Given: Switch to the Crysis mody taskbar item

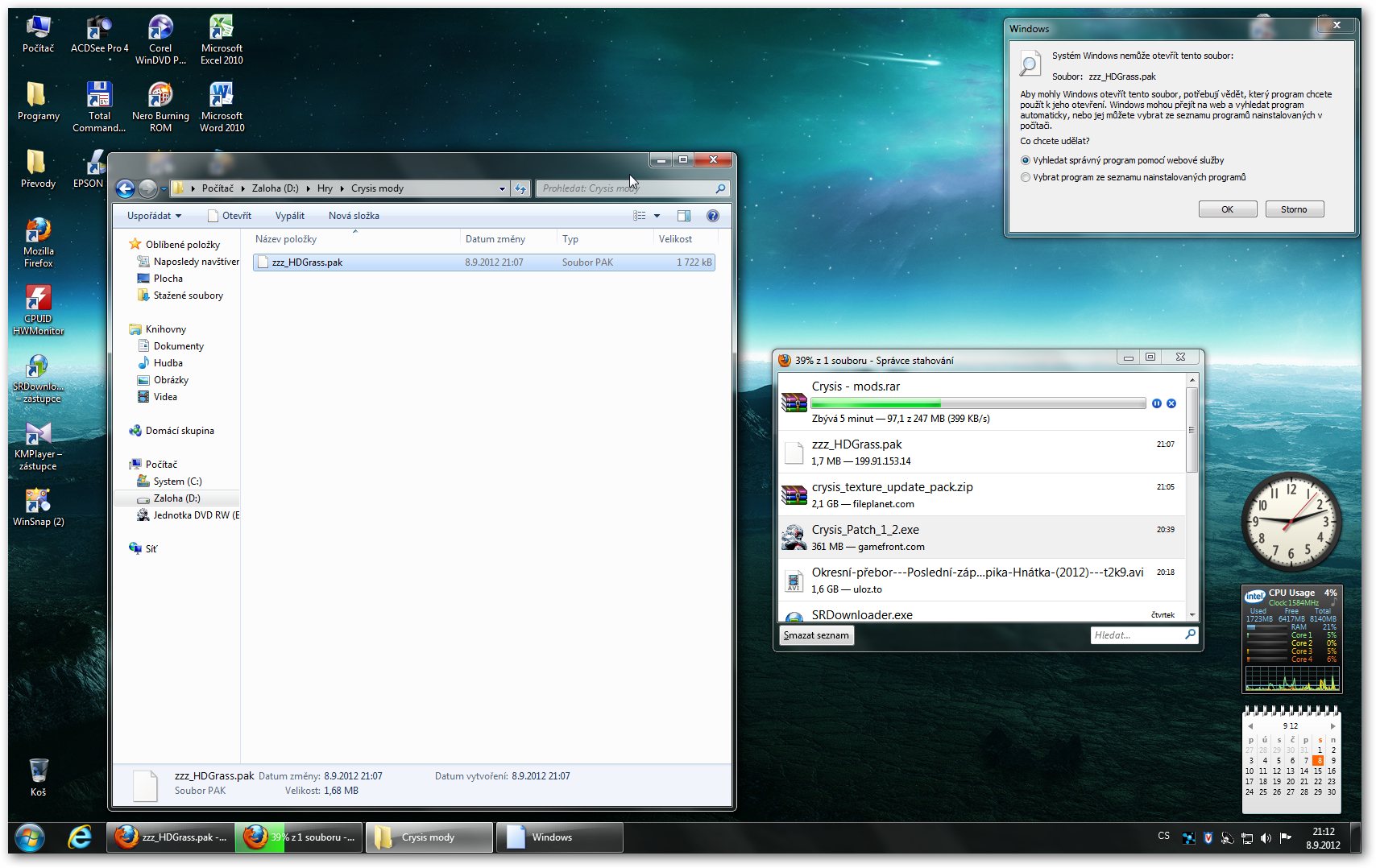Looking at the screenshot, I should point(429,837).
